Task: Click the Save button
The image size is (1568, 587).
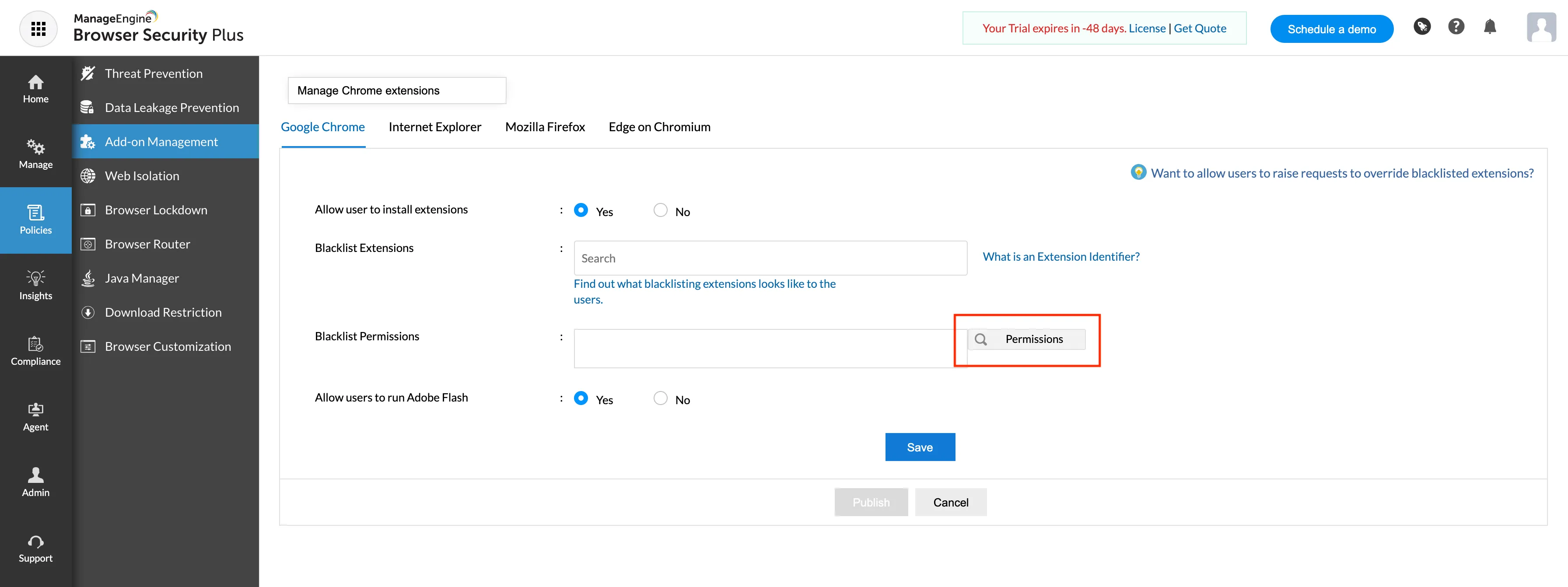Action: (x=920, y=447)
